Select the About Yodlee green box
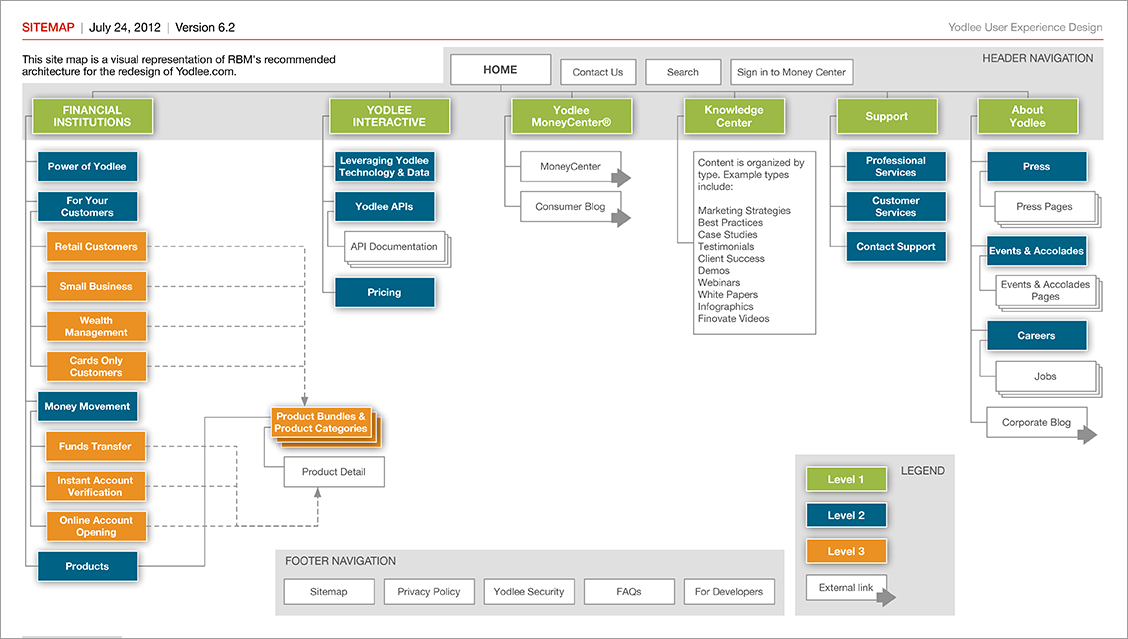 click(1027, 116)
